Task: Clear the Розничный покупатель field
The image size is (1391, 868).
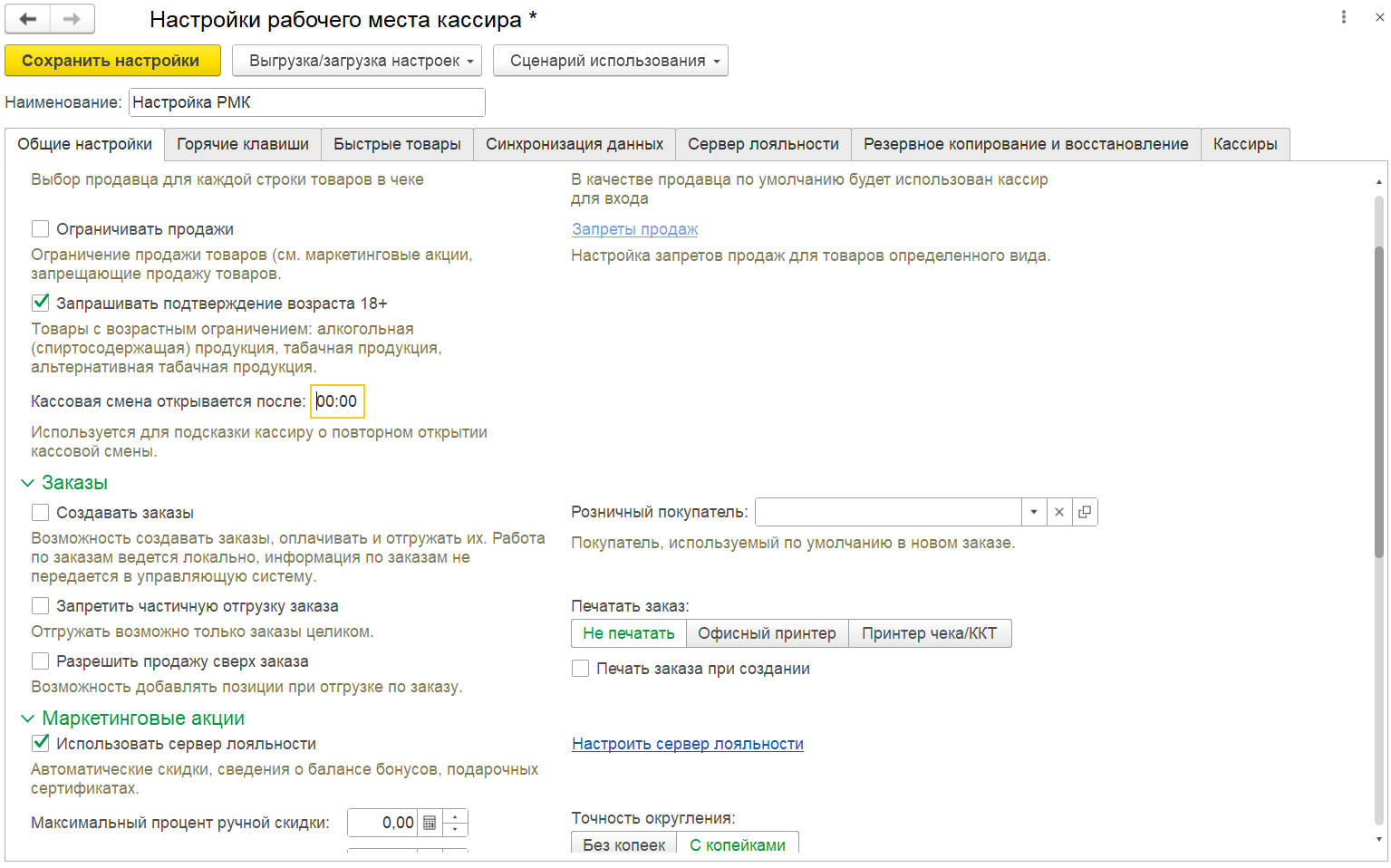Action: pyautogui.click(x=1059, y=512)
